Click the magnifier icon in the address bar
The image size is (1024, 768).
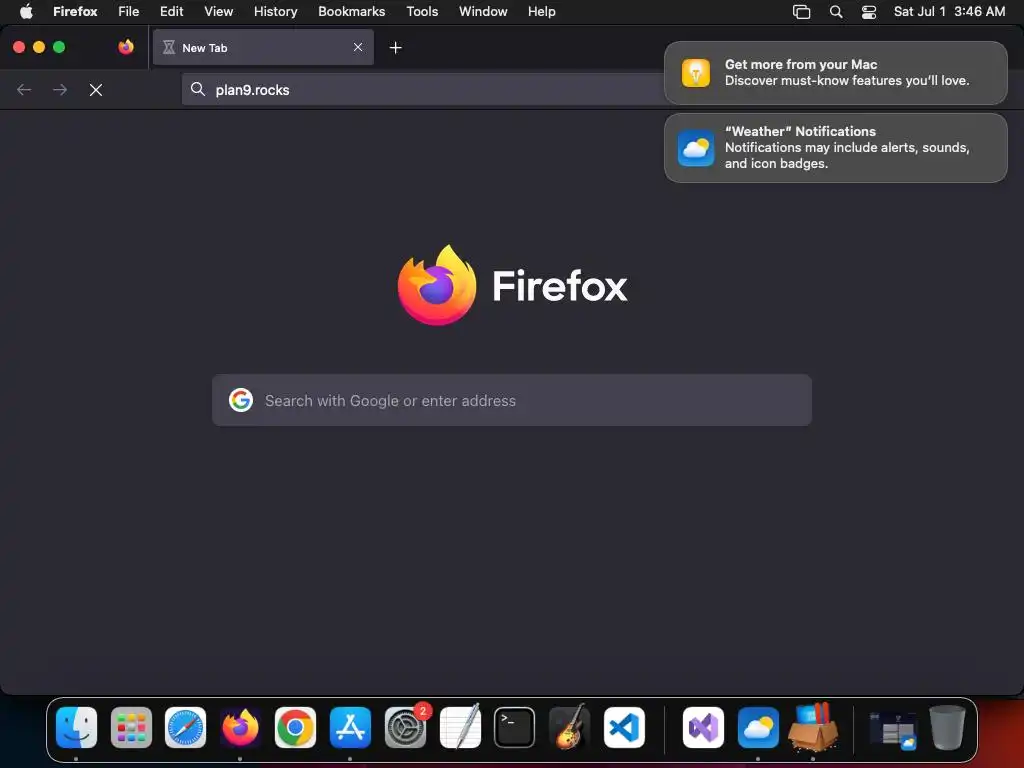[x=198, y=89]
